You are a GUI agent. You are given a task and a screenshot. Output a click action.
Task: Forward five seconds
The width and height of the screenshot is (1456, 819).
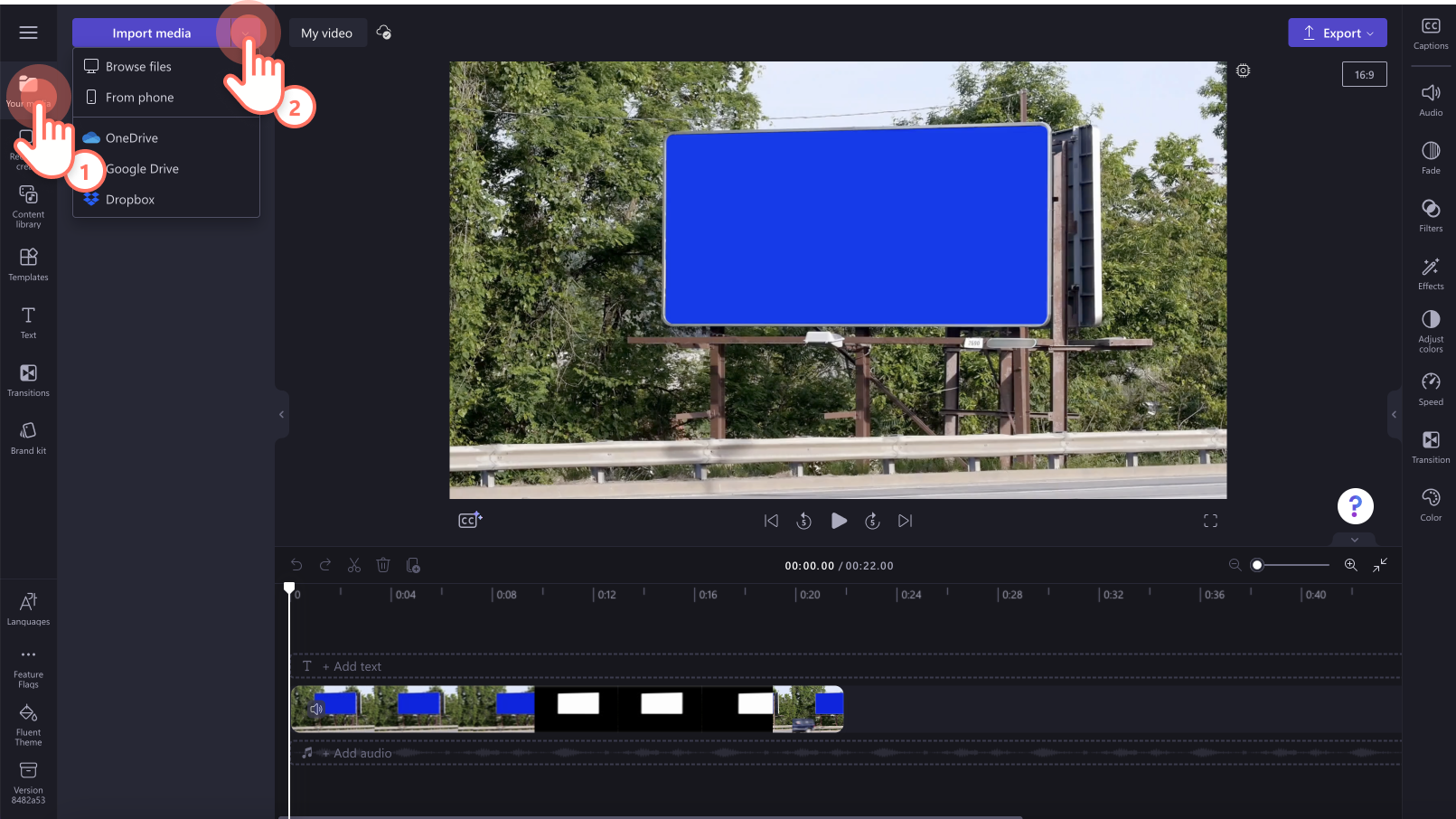tap(872, 521)
